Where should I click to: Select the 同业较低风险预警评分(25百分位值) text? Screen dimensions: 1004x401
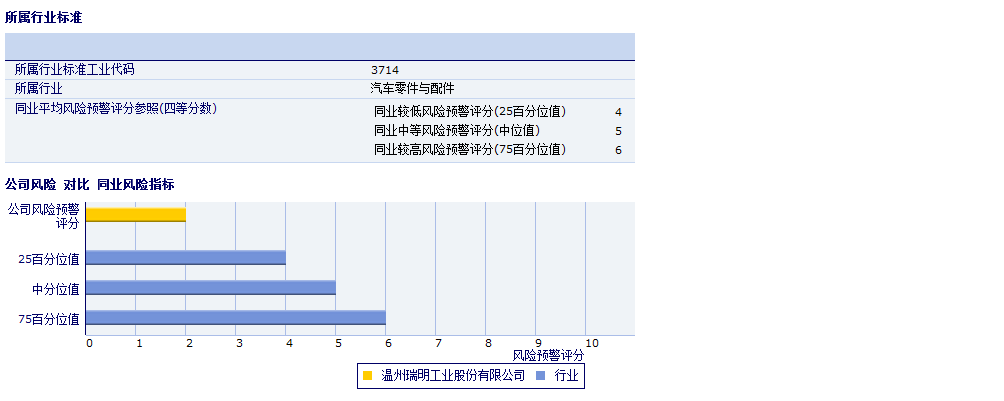coord(470,112)
